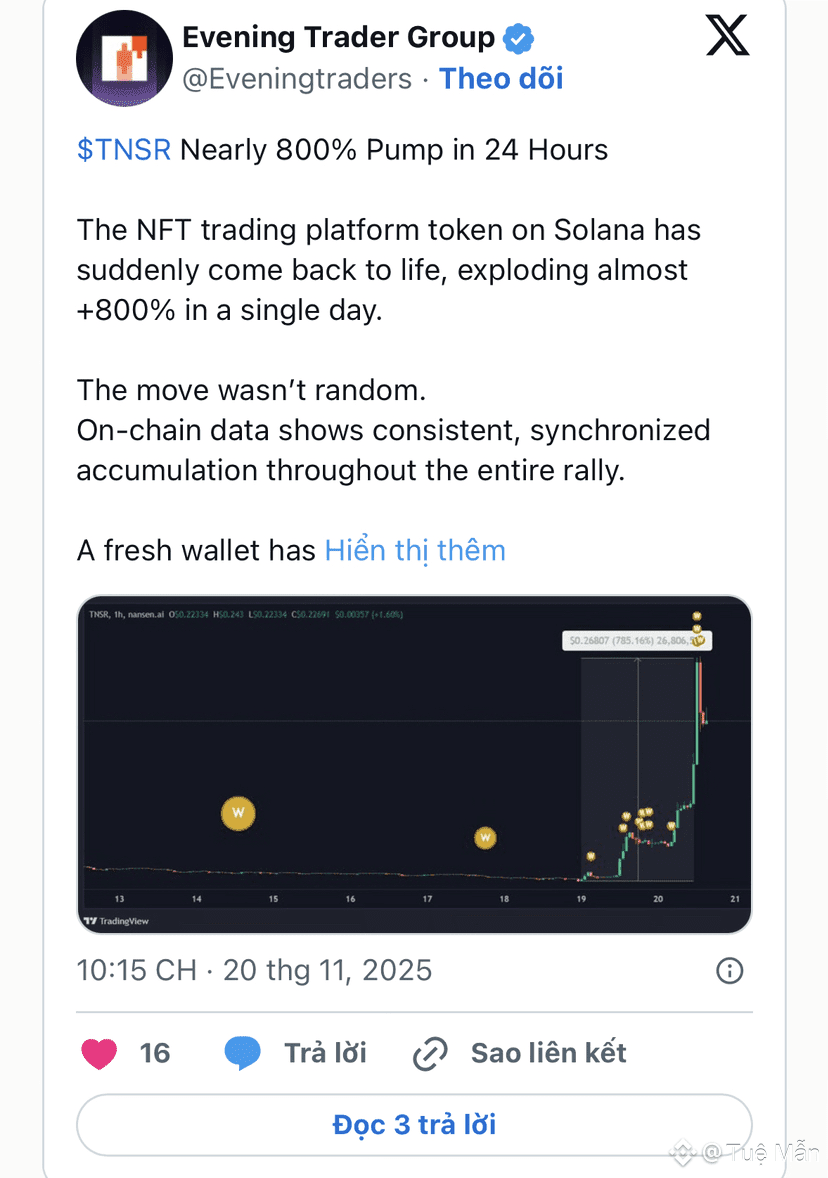Open the $TNSR cashtag link
Screen dimensions: 828x1178
[124, 150]
